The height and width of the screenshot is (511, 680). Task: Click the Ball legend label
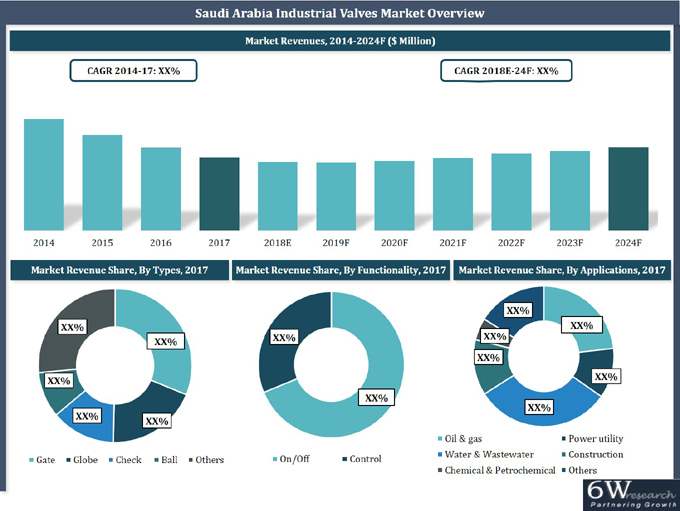[x=170, y=460]
